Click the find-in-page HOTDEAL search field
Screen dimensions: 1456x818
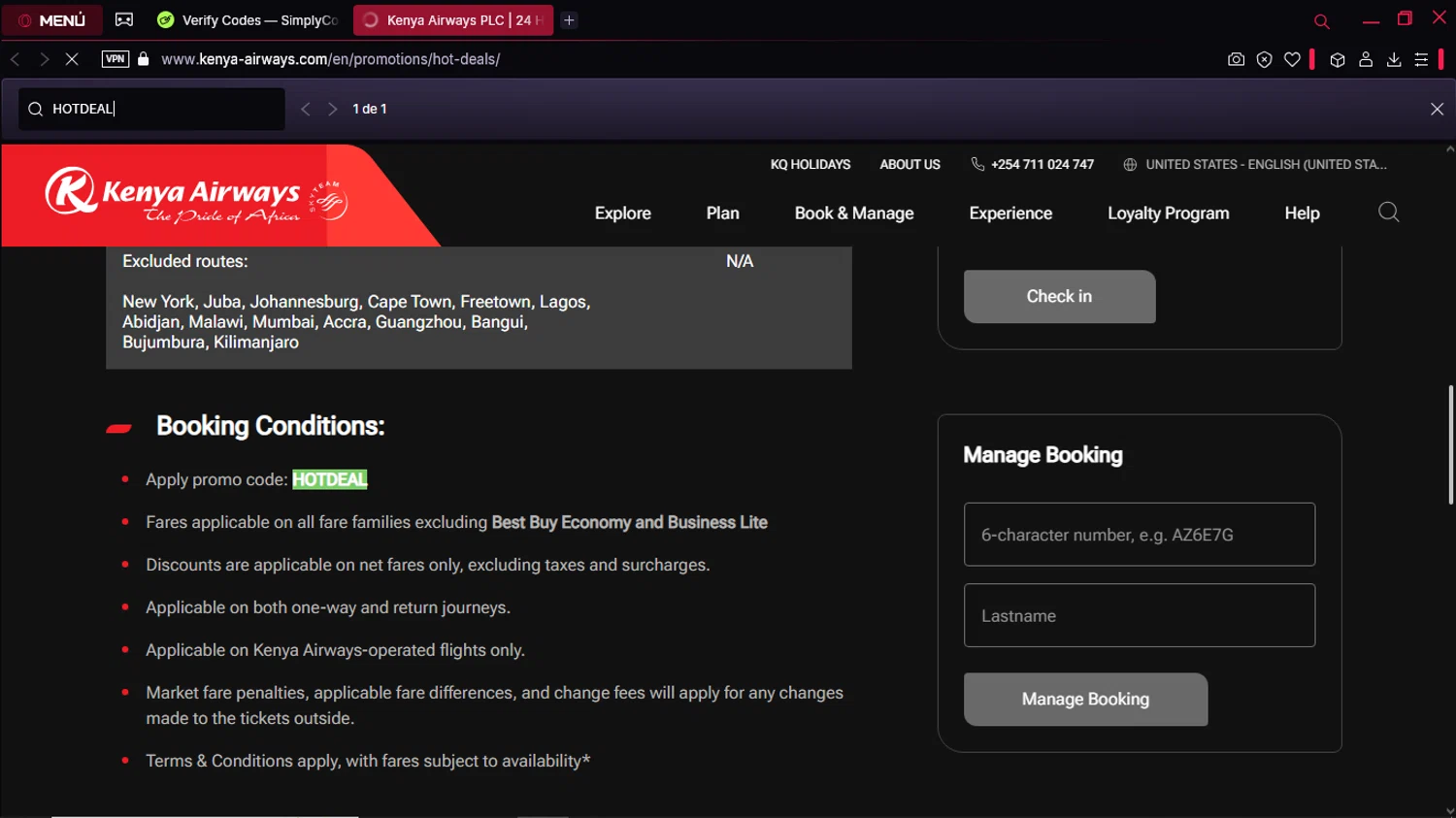(x=151, y=109)
